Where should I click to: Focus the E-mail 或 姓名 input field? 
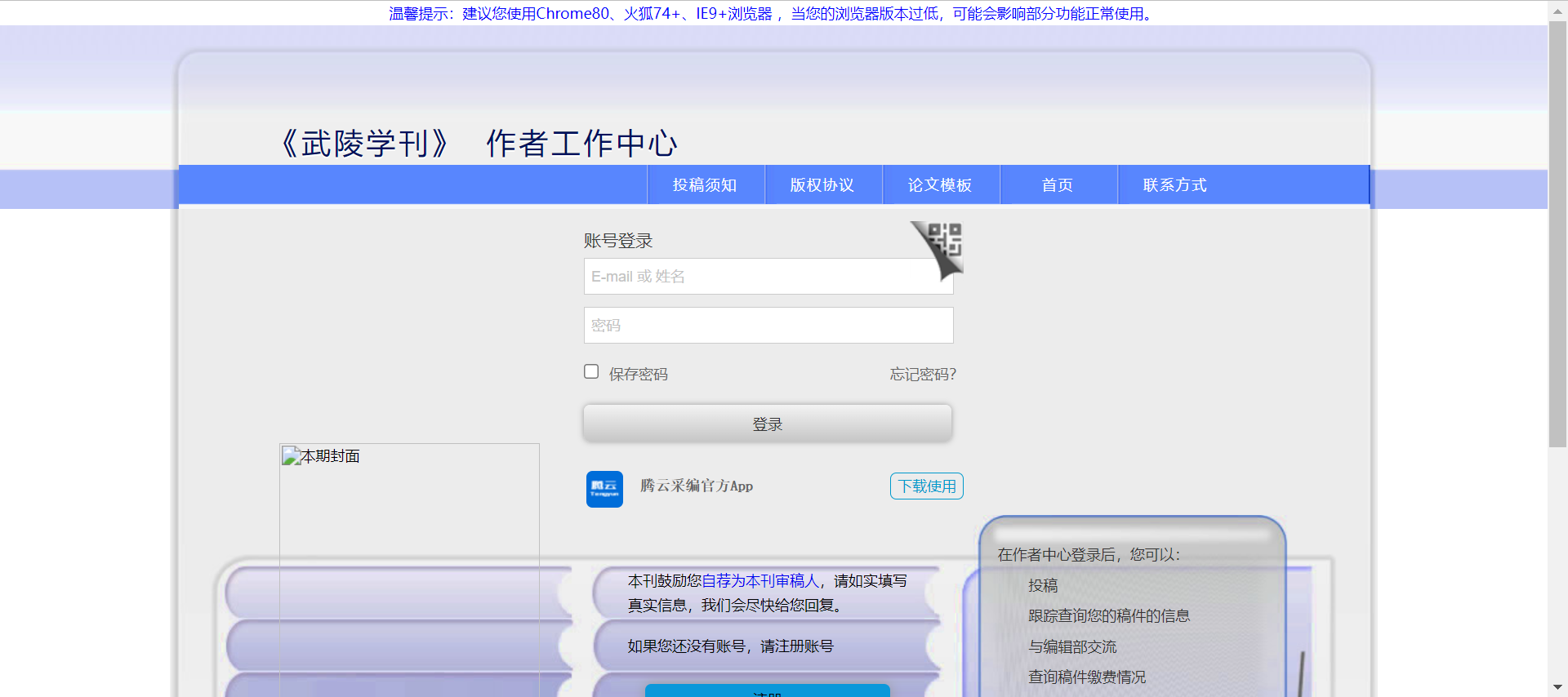point(768,277)
